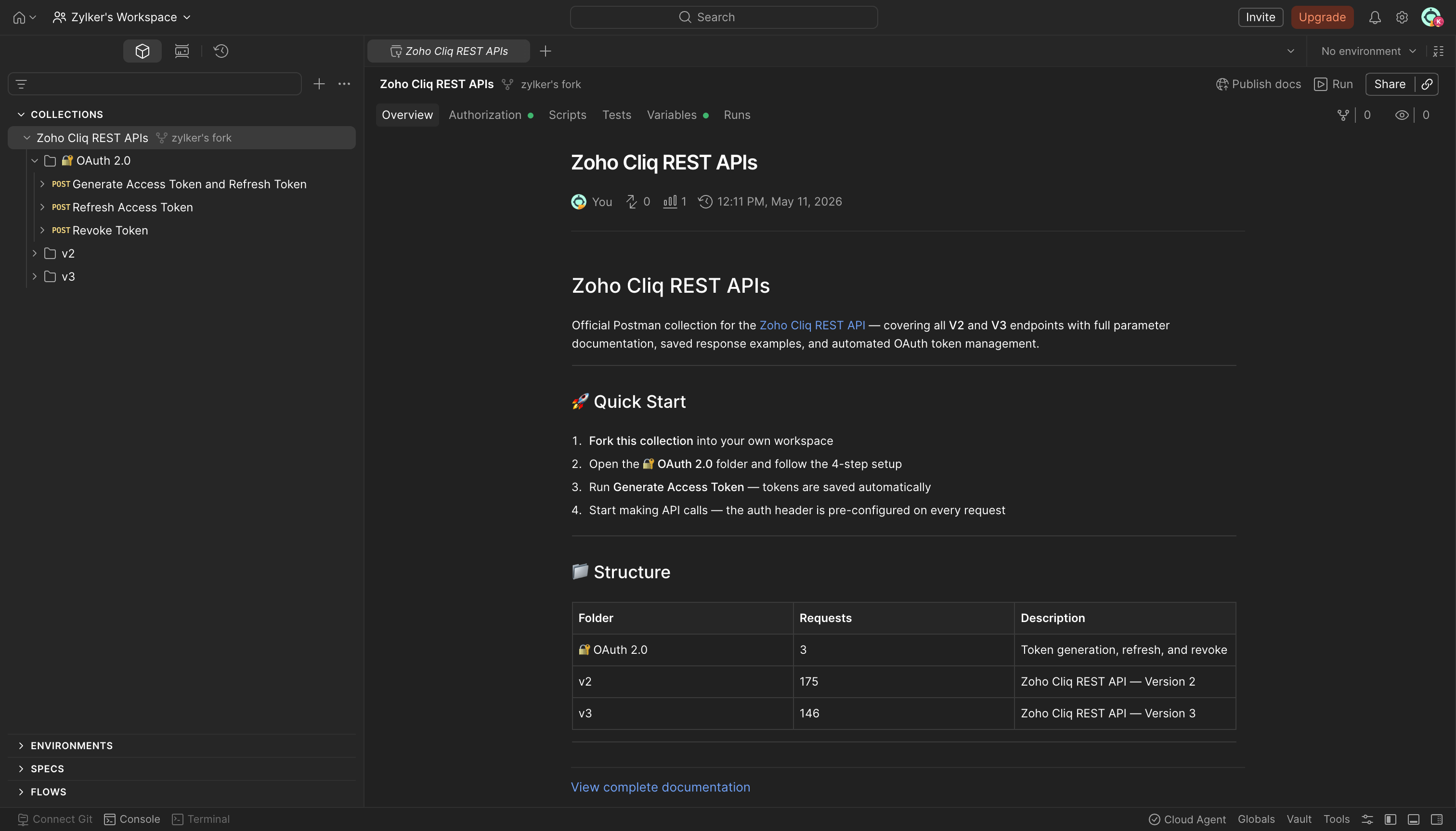Screen dimensions: 1456x831
Task: Click the top Search bar
Action: click(x=723, y=18)
